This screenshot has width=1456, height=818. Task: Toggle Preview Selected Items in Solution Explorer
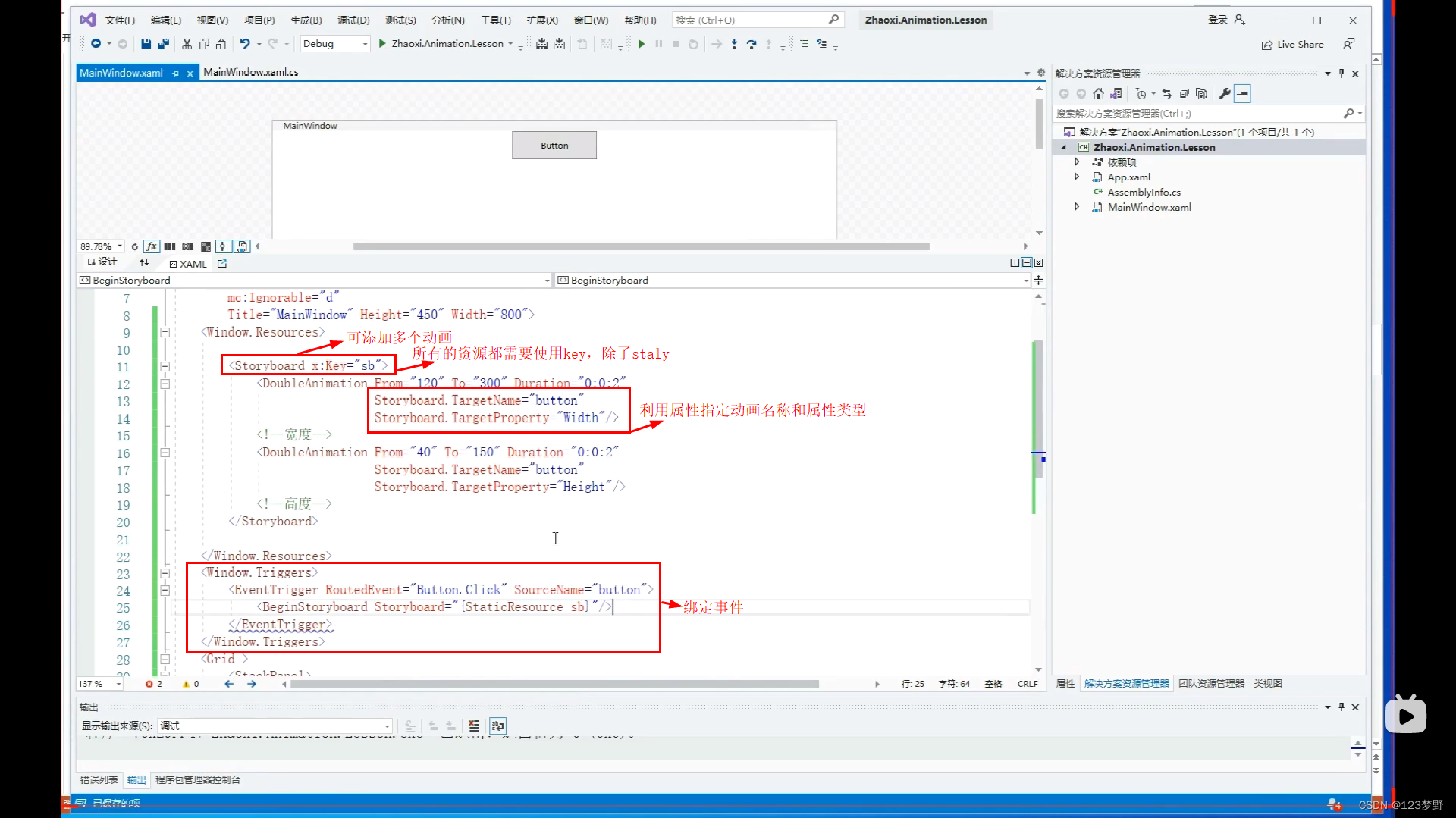[1242, 94]
